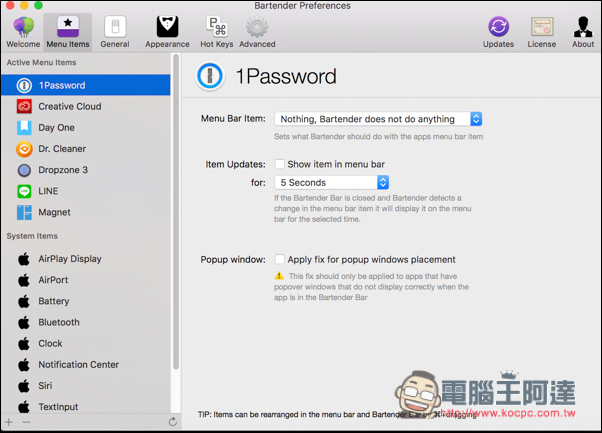Image resolution: width=602 pixels, height=433 pixels.
Task: Click the Apple icon beside Bluetooth
Action: tap(24, 322)
